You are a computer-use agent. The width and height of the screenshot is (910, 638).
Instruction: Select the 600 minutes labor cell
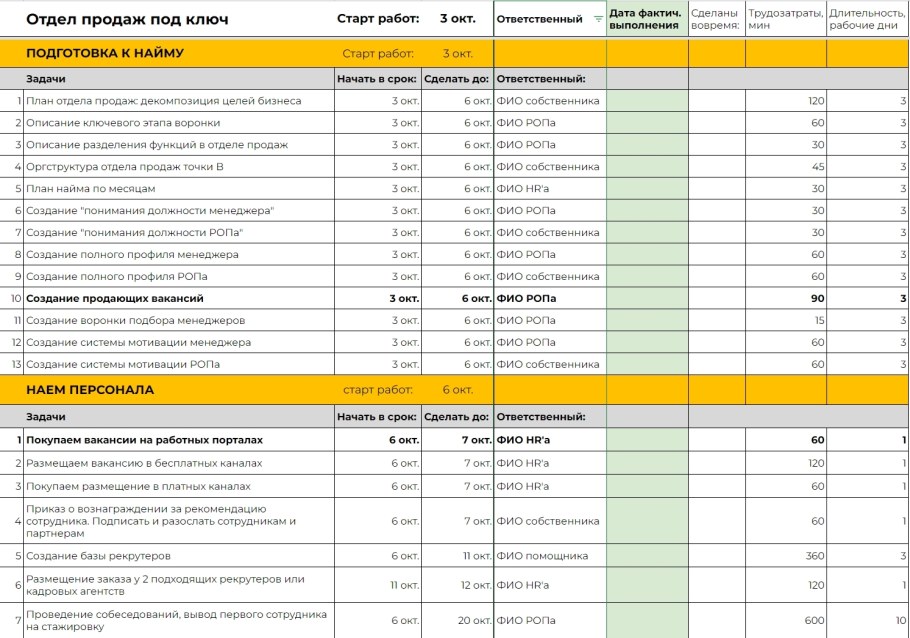point(785,620)
